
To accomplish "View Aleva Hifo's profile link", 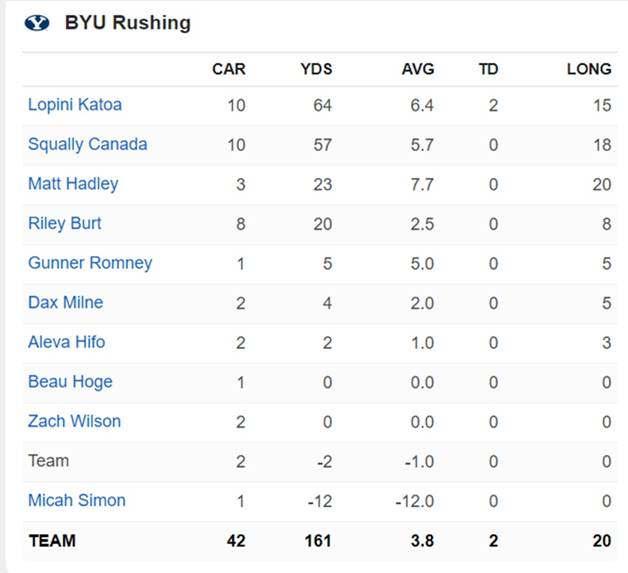I will [x=66, y=342].
